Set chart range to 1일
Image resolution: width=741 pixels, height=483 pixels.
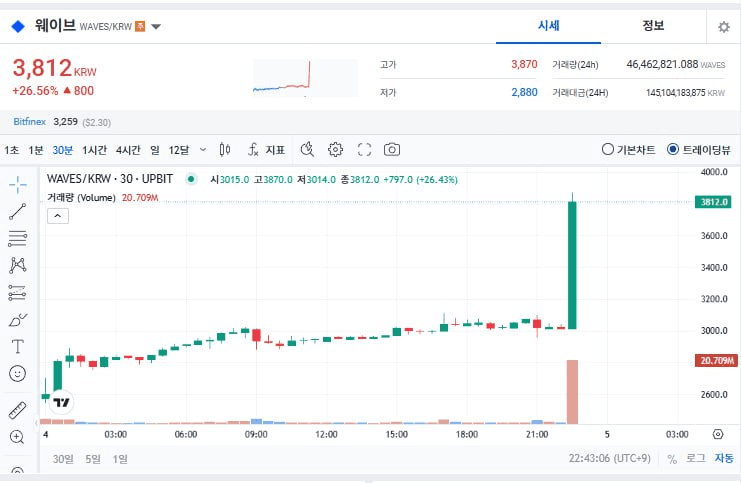[x=120, y=459]
